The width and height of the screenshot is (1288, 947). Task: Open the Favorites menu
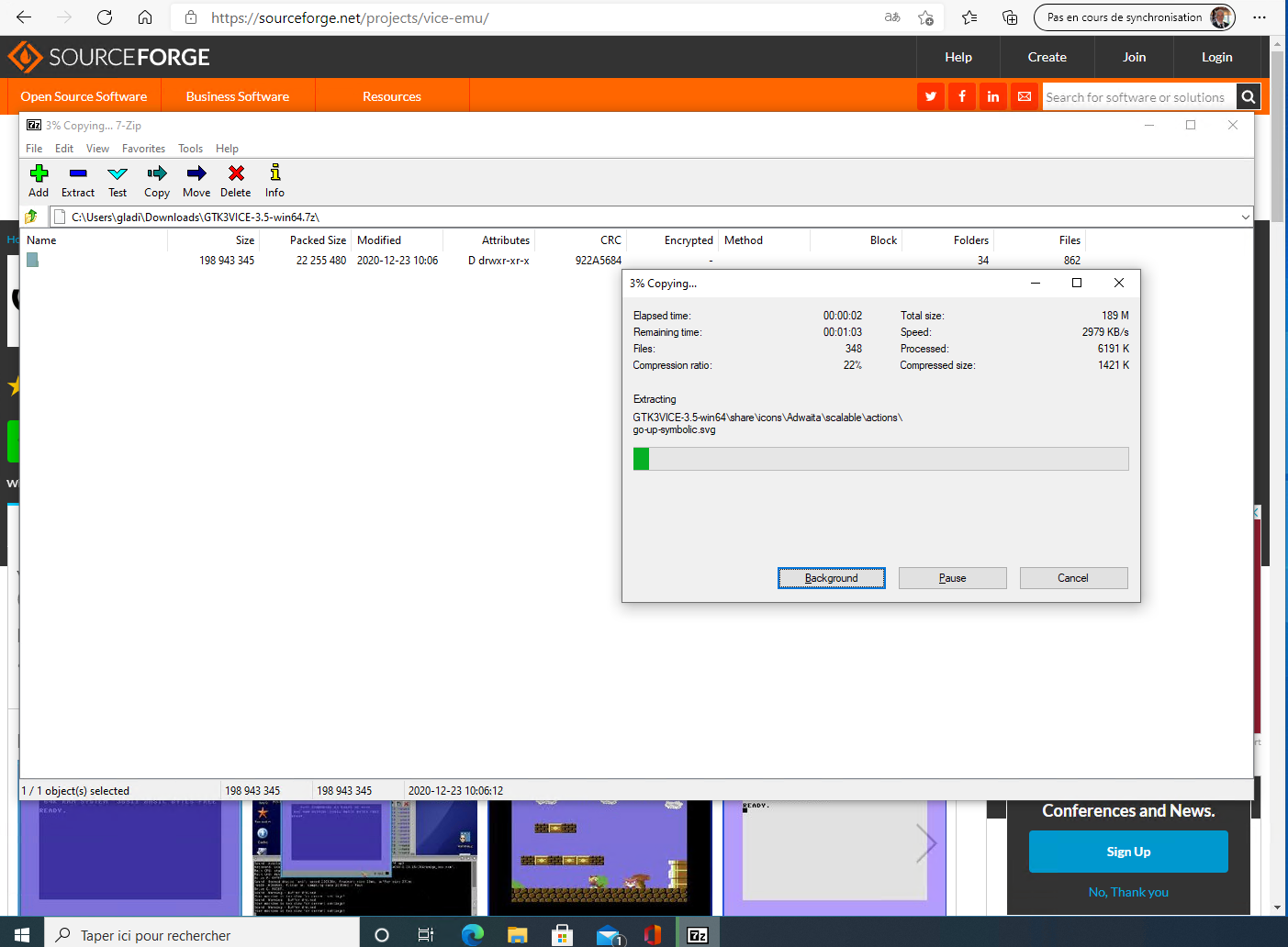click(143, 149)
